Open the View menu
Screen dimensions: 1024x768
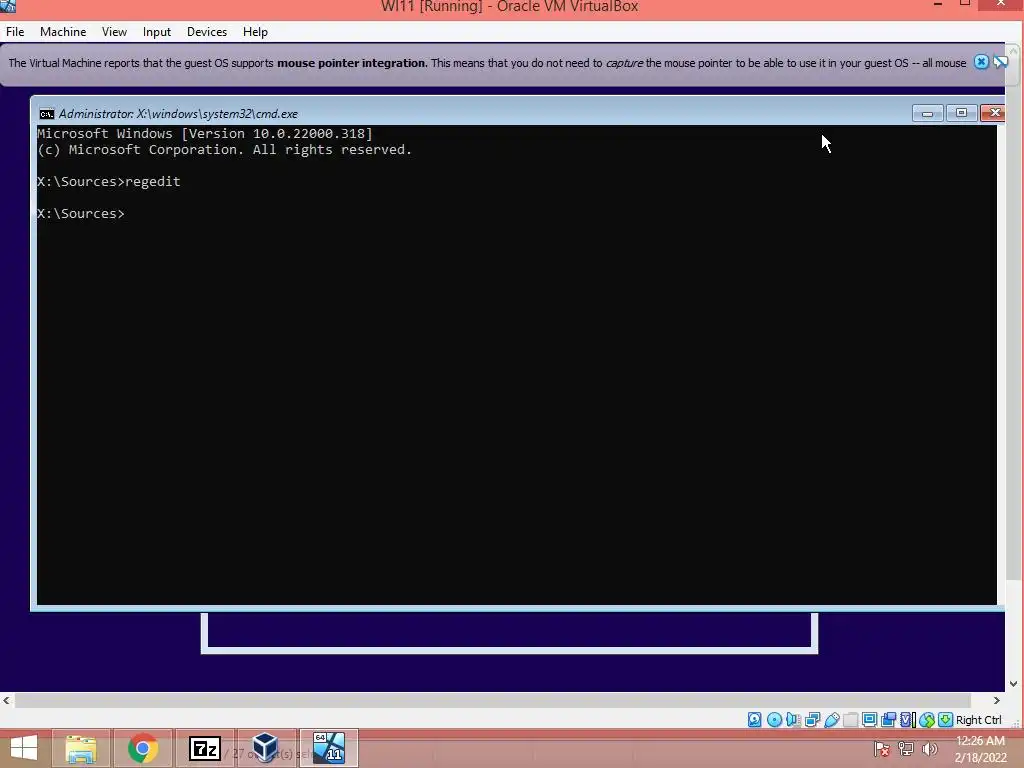(x=114, y=32)
